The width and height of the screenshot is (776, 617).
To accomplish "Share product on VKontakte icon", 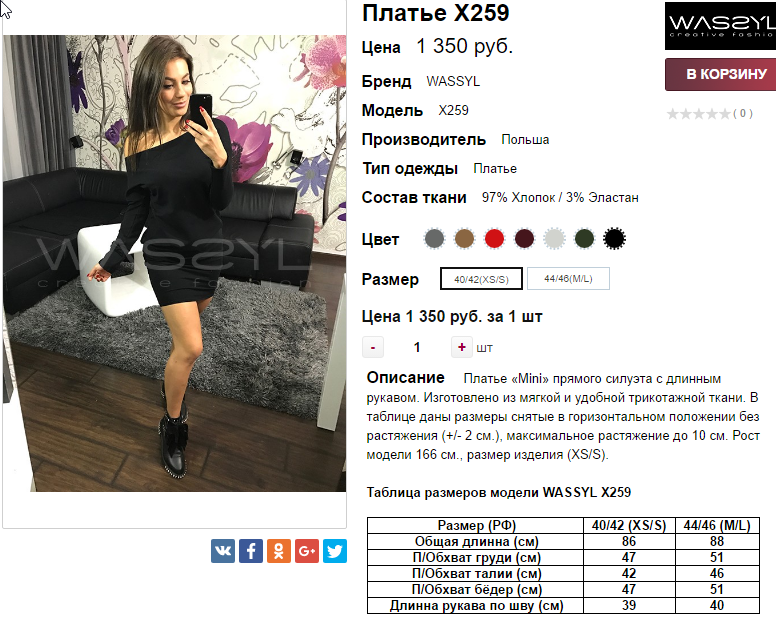I will [x=223, y=551].
